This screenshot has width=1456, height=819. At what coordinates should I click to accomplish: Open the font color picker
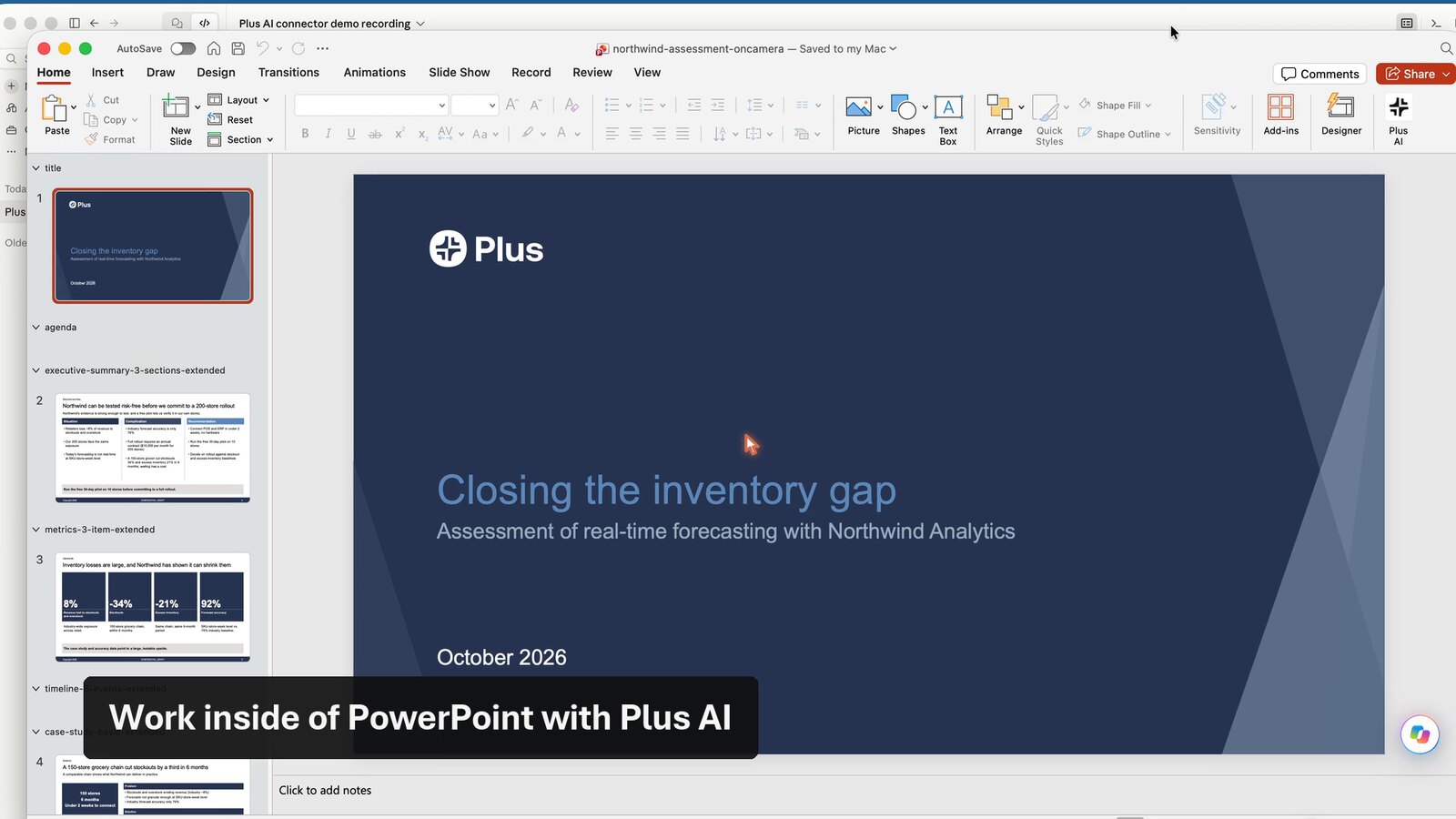coord(561,134)
